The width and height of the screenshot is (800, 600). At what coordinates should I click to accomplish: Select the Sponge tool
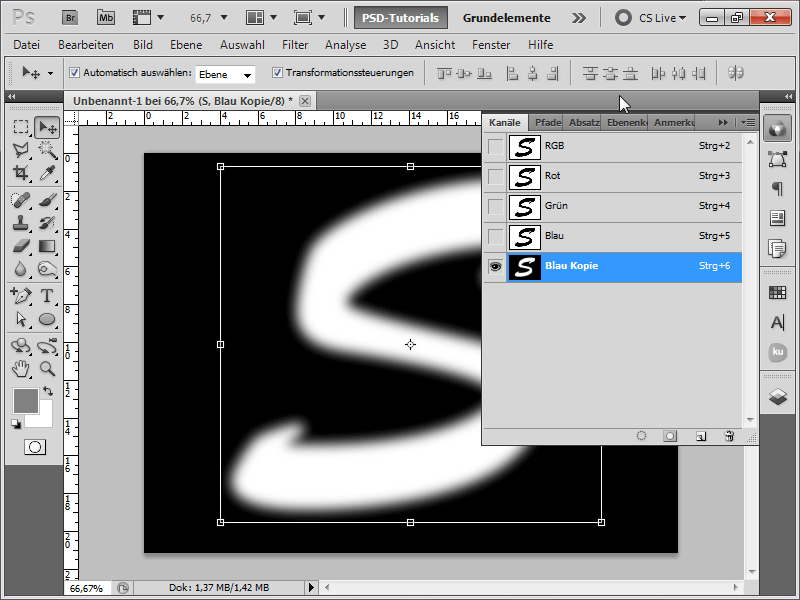[x=47, y=269]
